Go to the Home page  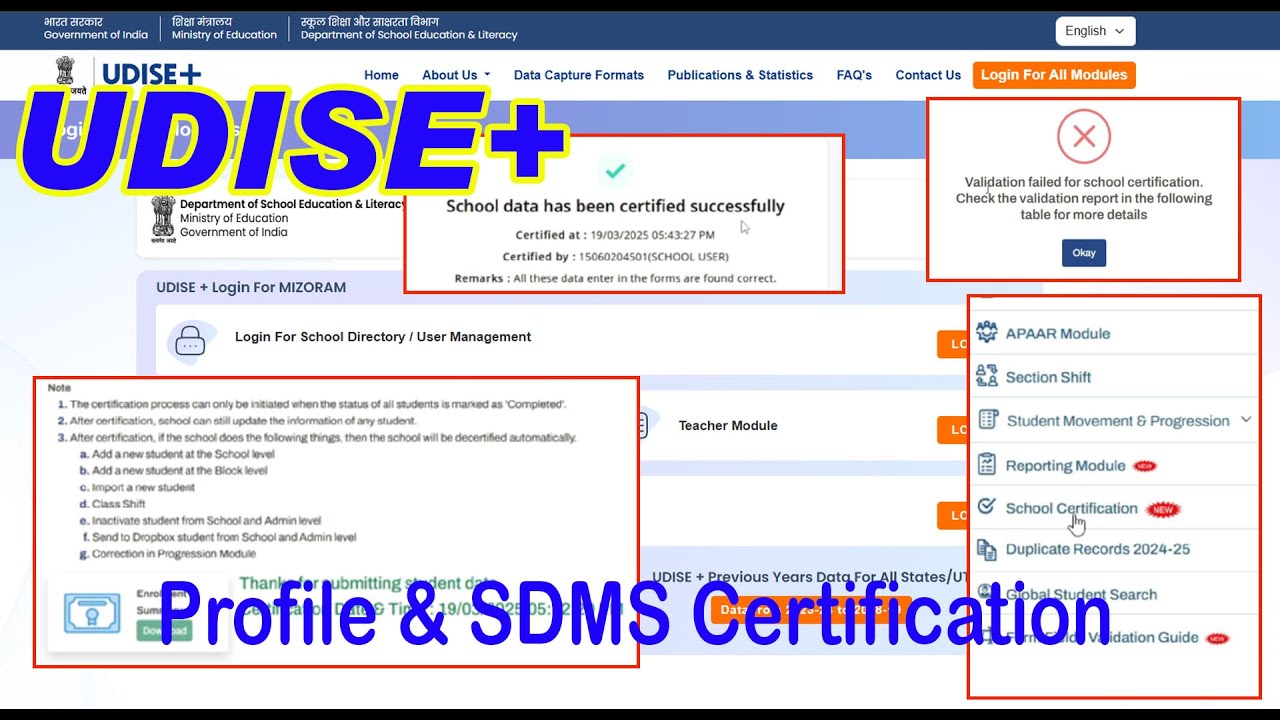[381, 75]
